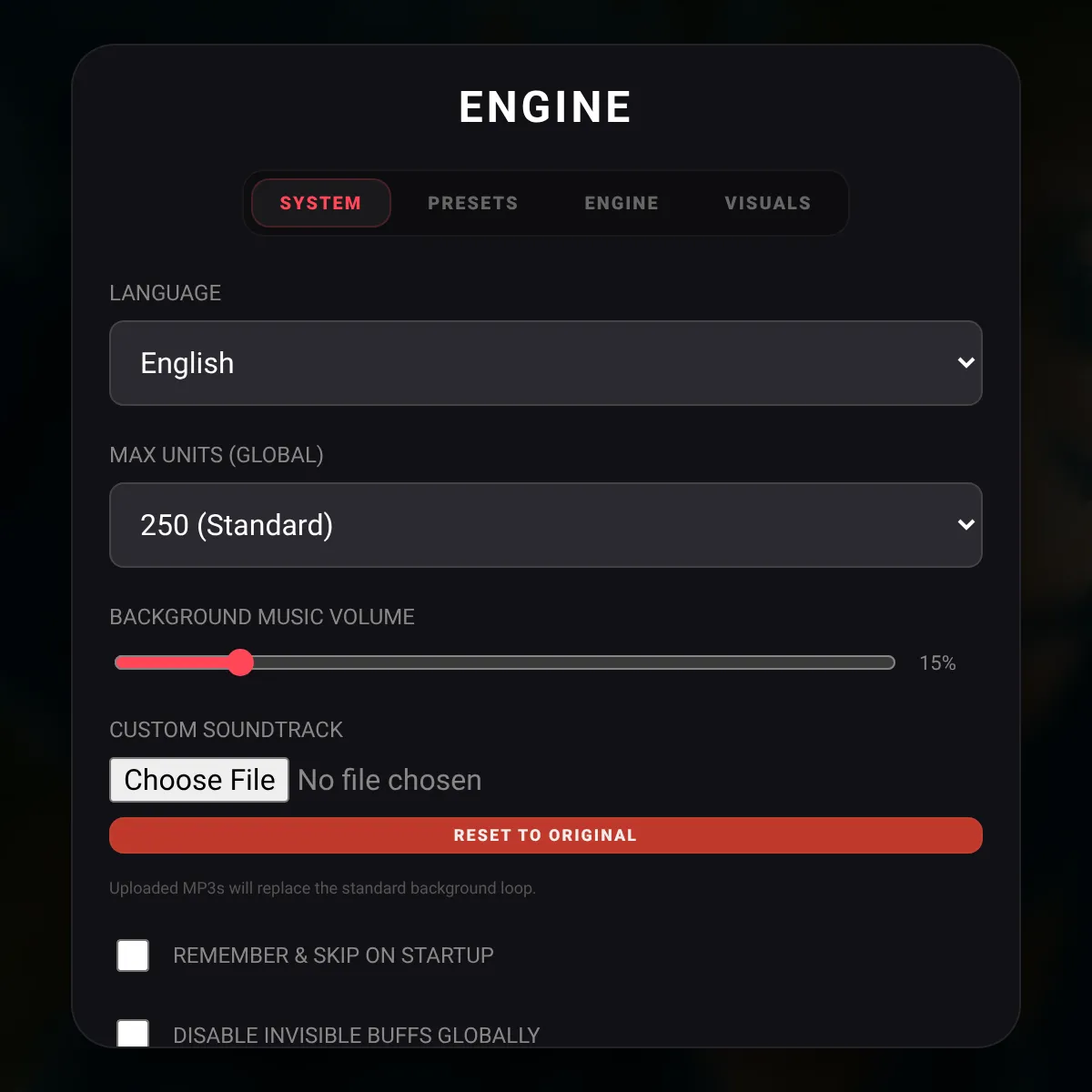Click the background music volume slider handle

tap(240, 662)
